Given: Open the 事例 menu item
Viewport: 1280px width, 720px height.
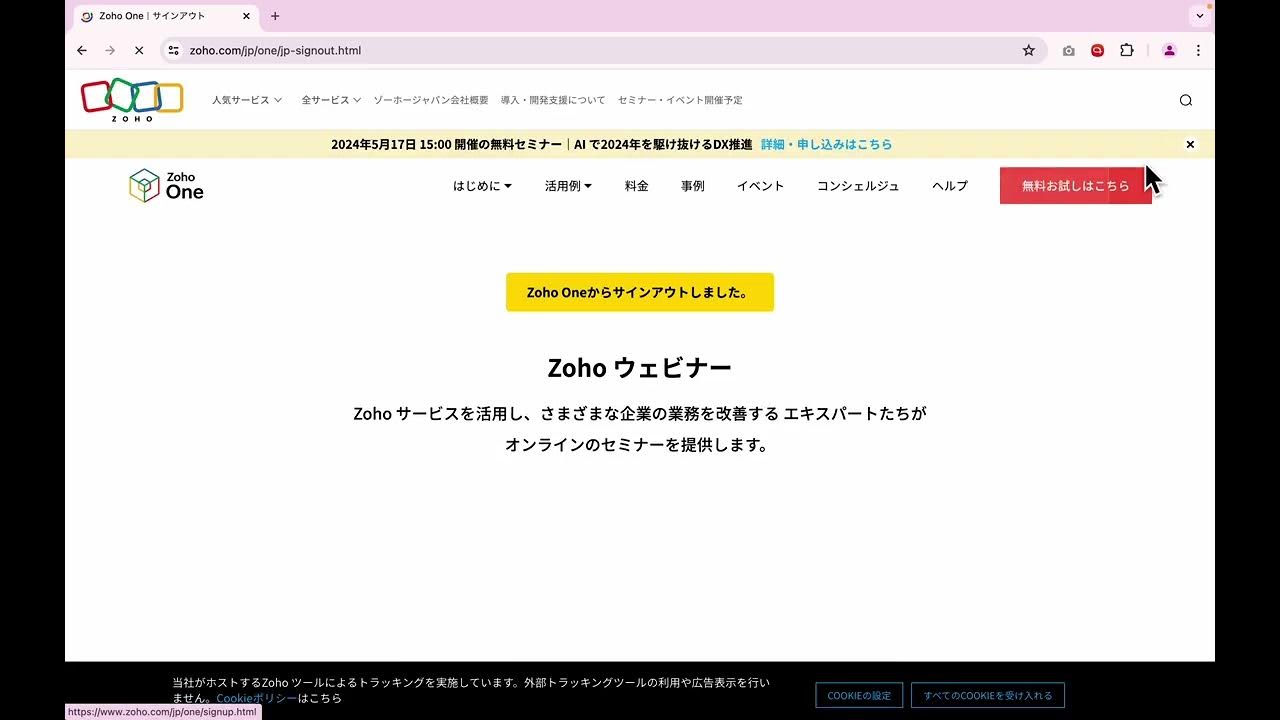Looking at the screenshot, I should click(x=693, y=186).
